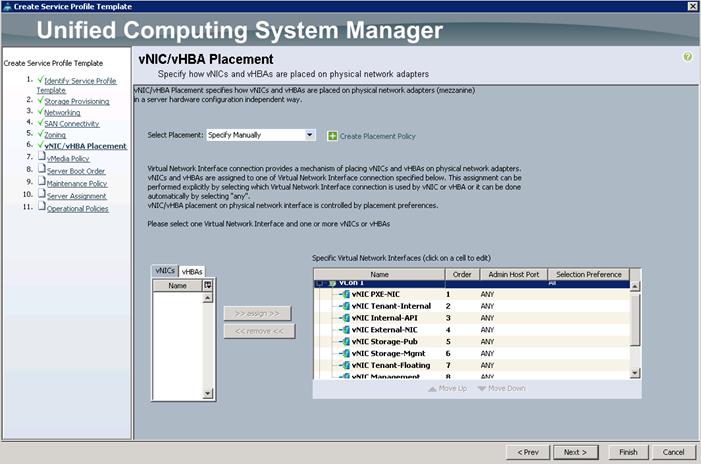Click the page icon beside vMedia Policy
The width and height of the screenshot is (701, 464).
pyautogui.click(x=42, y=156)
